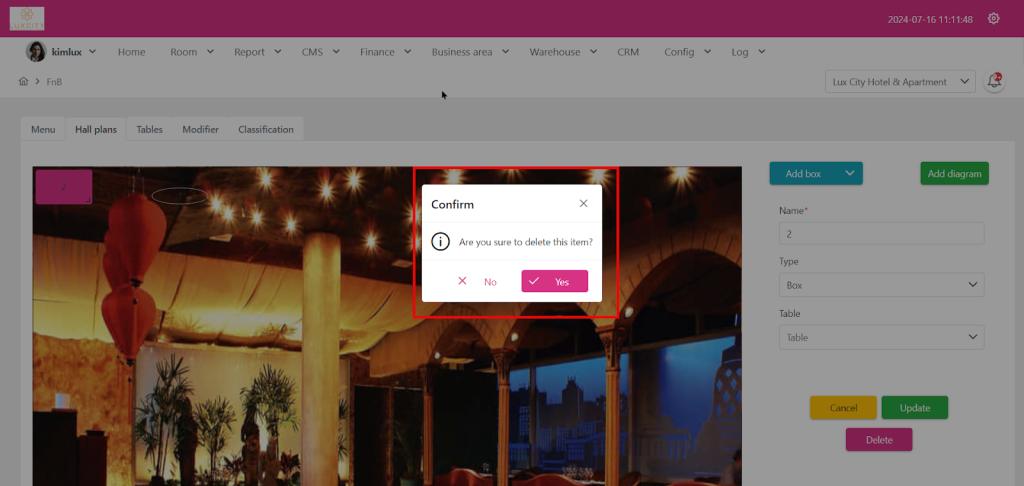Click the Luxcity logo
Image resolution: width=1024 pixels, height=486 pixels.
tap(27, 18)
